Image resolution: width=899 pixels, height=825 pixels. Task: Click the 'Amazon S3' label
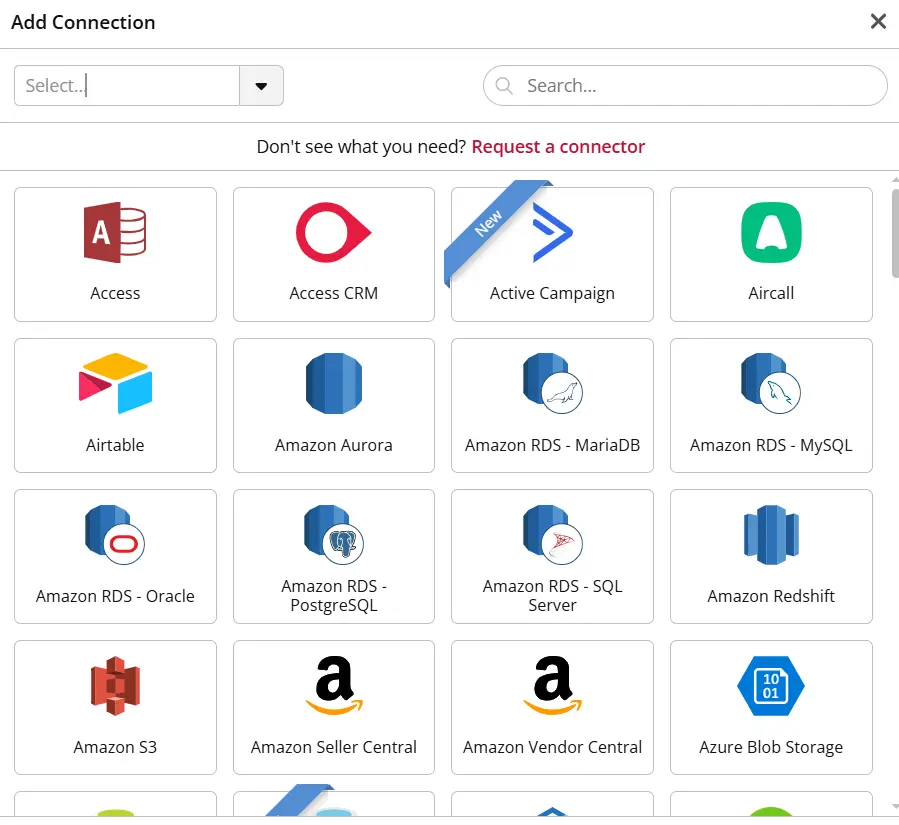click(x=115, y=747)
